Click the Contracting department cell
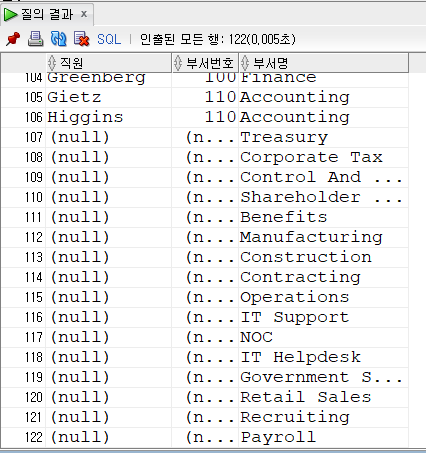Screen dimensions: 426x453 (323, 277)
